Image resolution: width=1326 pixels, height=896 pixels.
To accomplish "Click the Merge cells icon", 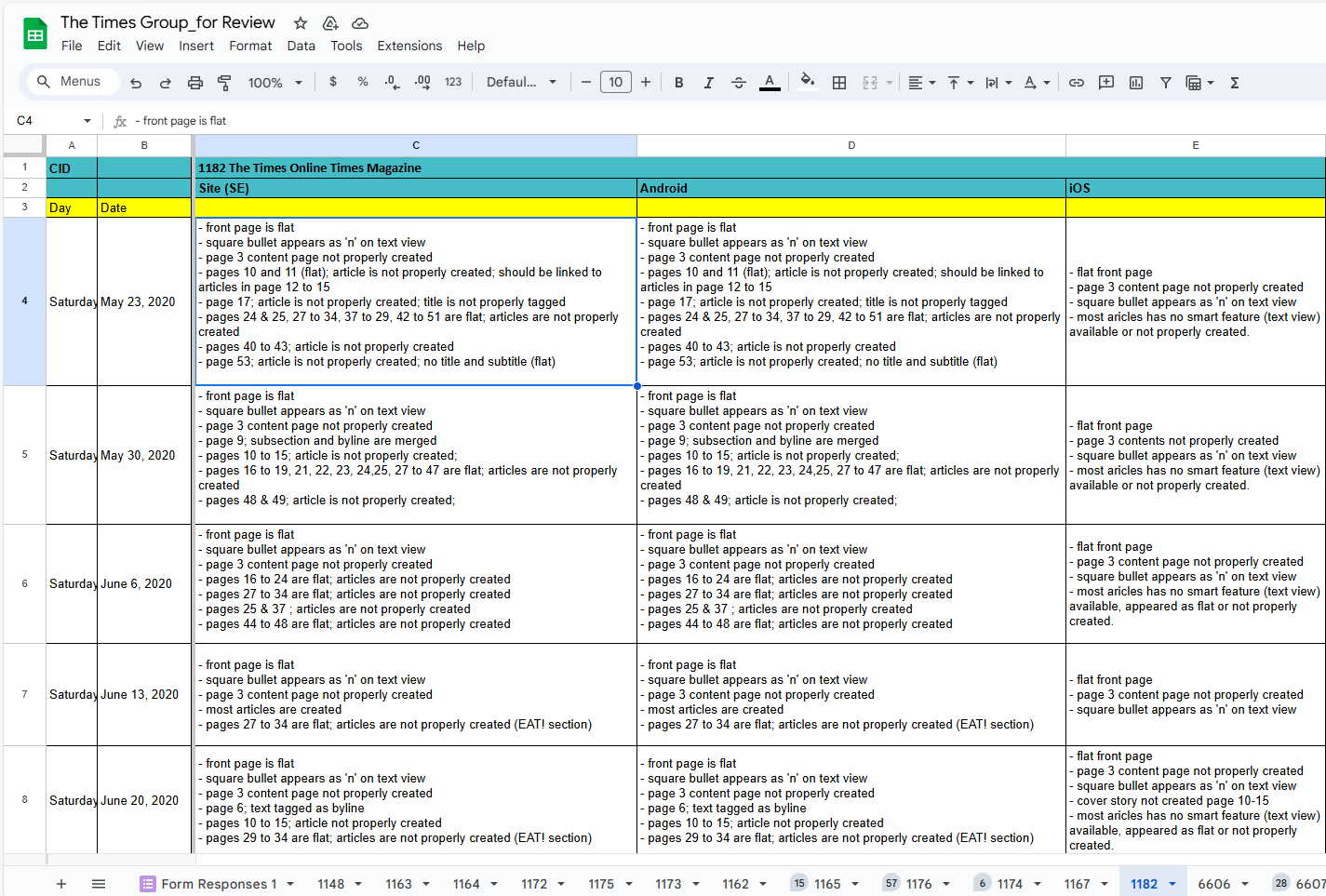I will click(x=870, y=83).
